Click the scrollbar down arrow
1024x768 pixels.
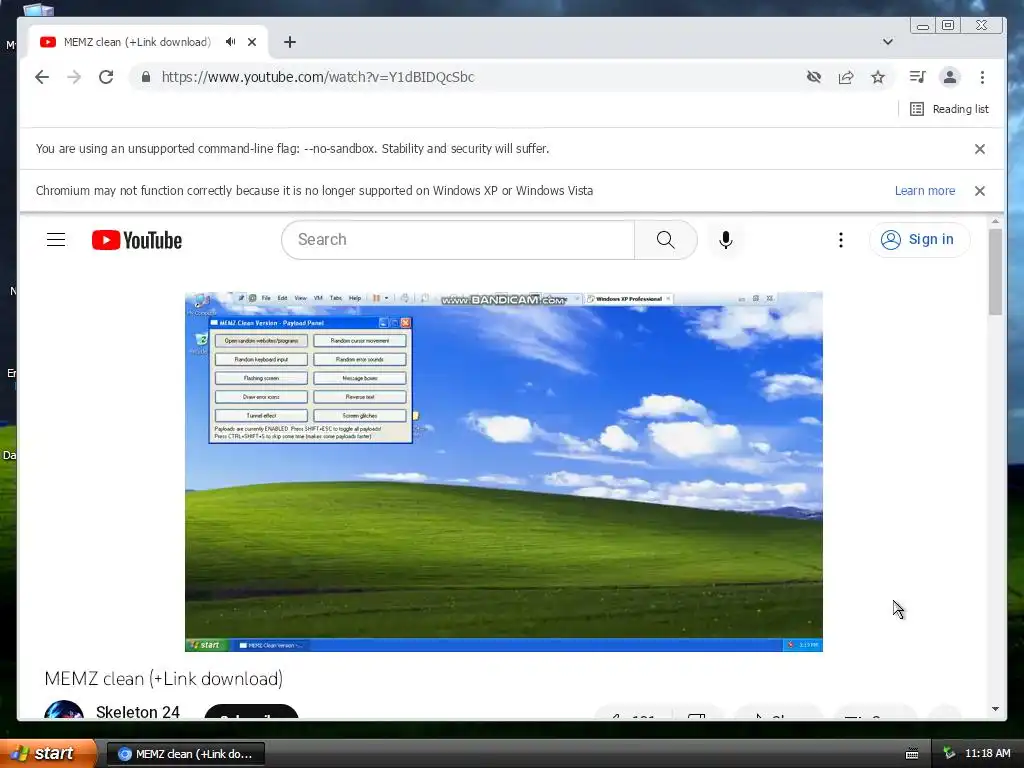995,709
